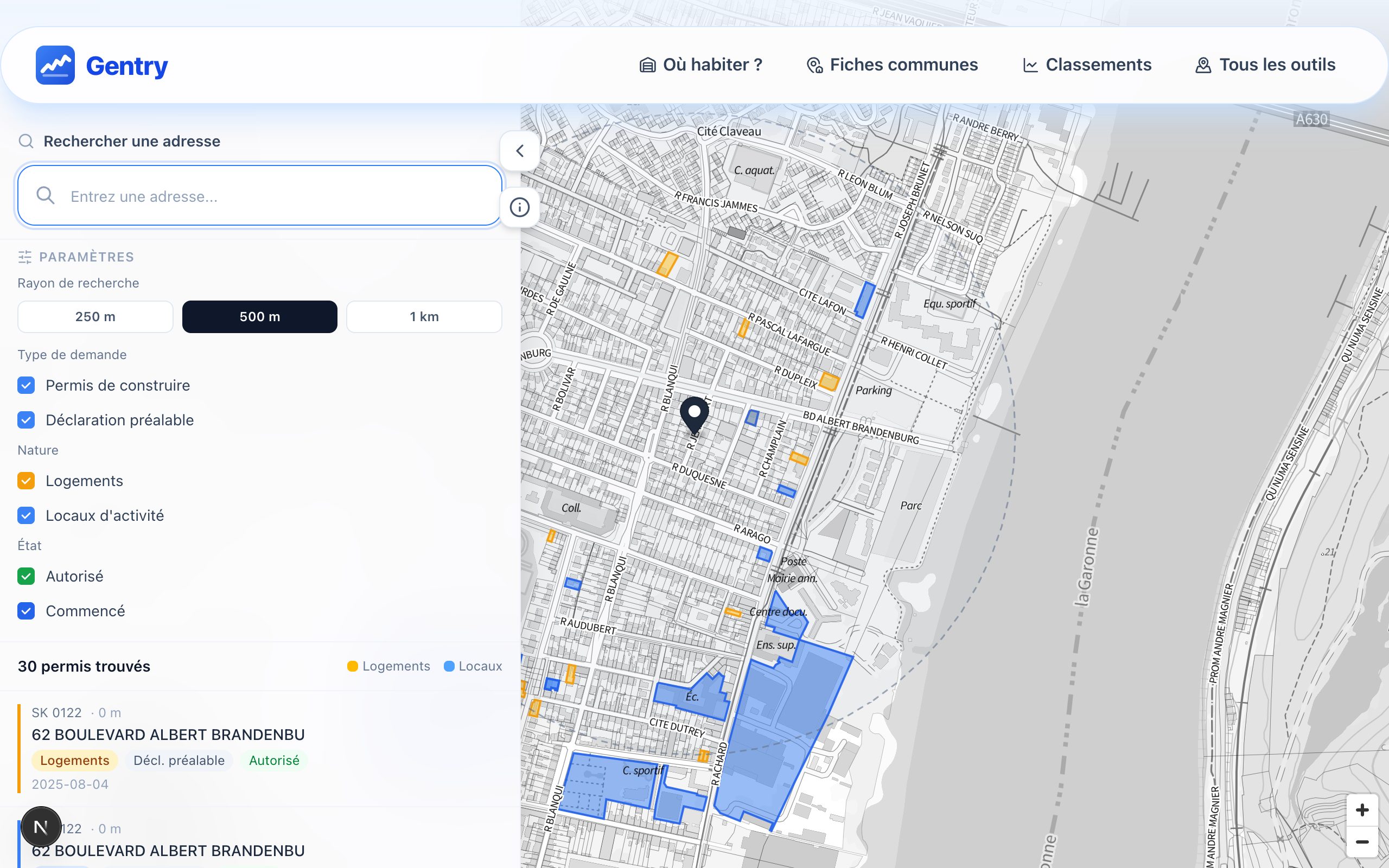Choose the 1 km search radius
The width and height of the screenshot is (1389, 868).
point(424,317)
